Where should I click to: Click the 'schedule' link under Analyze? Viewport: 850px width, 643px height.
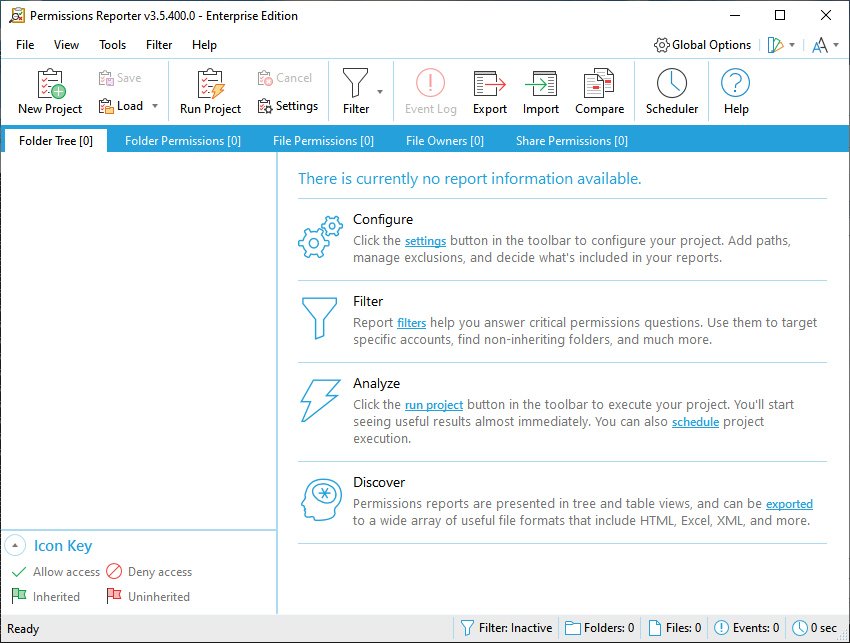(693, 422)
